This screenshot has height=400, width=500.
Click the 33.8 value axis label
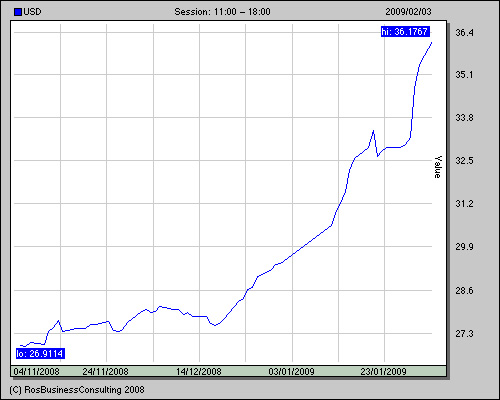(464, 118)
